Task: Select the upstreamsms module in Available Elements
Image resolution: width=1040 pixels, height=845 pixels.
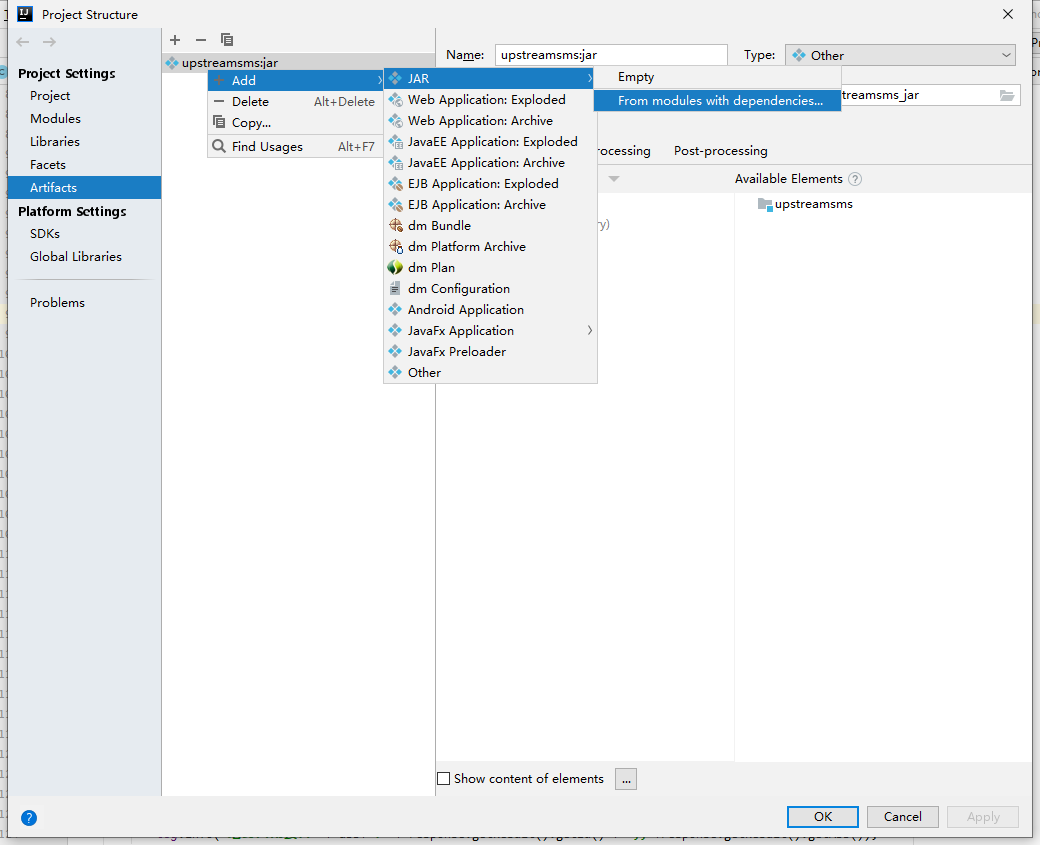Action: click(x=805, y=204)
